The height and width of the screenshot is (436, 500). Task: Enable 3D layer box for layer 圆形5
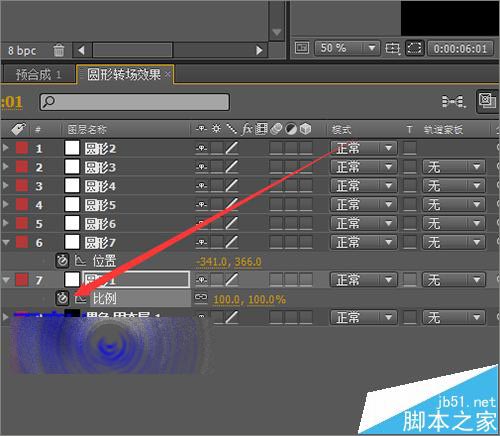coord(305,204)
